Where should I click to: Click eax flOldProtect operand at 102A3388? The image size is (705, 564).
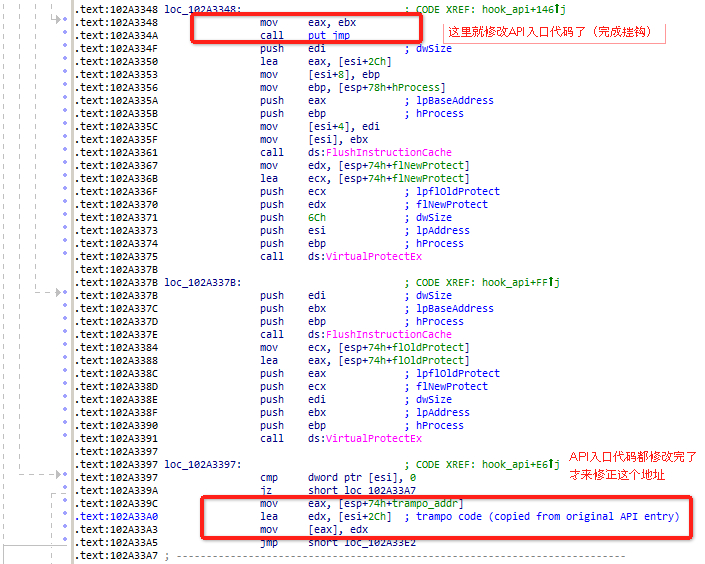388,361
